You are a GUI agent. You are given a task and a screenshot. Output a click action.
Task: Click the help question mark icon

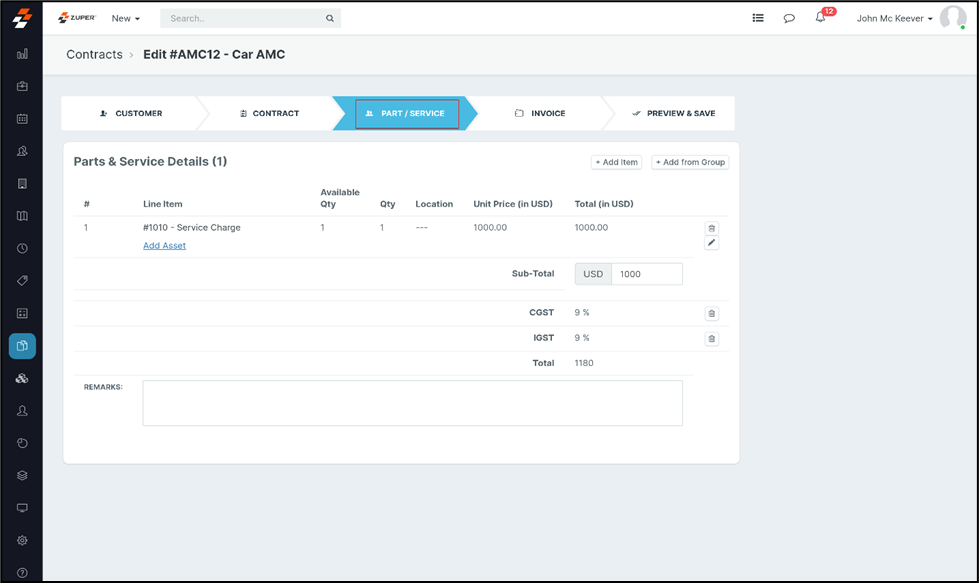(22, 573)
